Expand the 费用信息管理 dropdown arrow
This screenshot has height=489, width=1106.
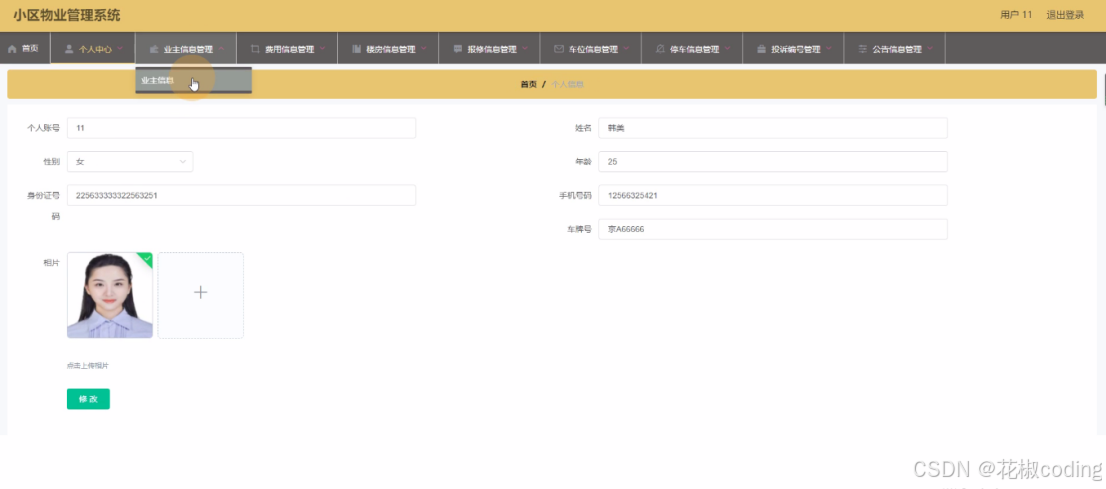[322, 49]
